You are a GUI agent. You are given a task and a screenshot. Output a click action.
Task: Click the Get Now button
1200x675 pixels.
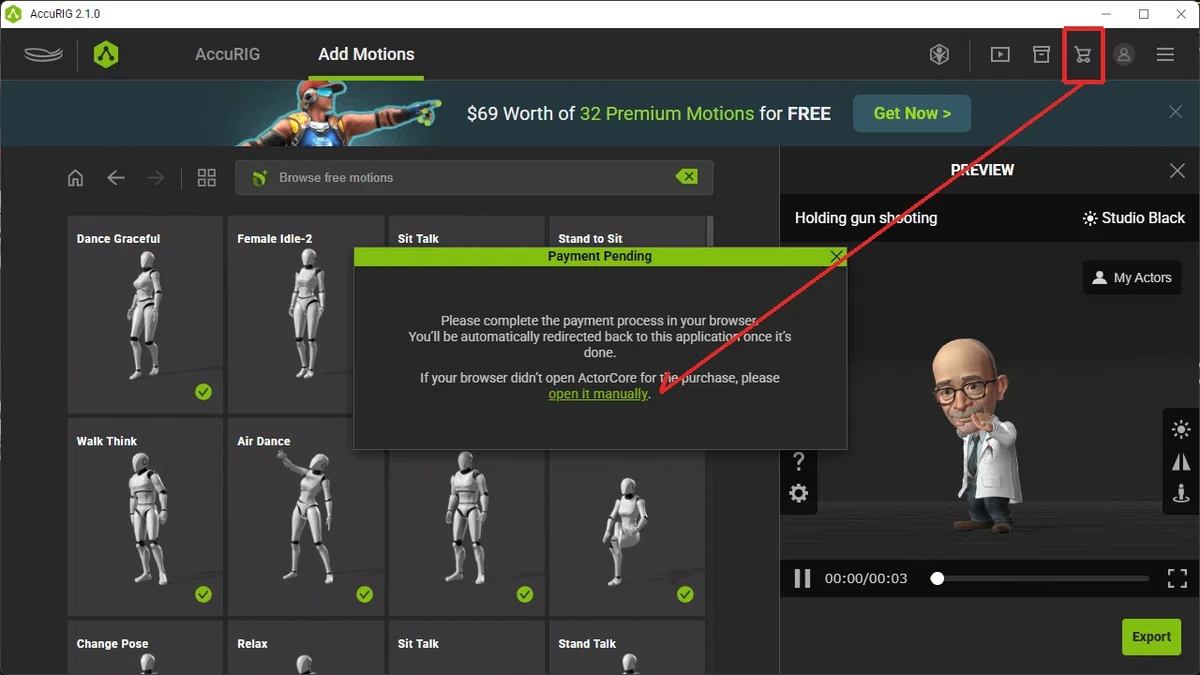point(912,113)
